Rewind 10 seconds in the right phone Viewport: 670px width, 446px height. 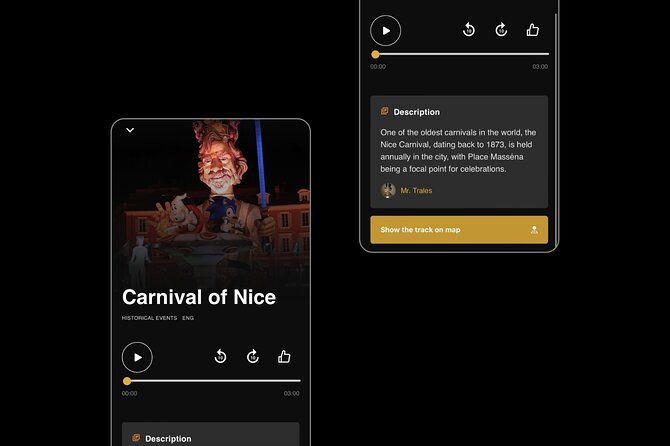tap(469, 30)
